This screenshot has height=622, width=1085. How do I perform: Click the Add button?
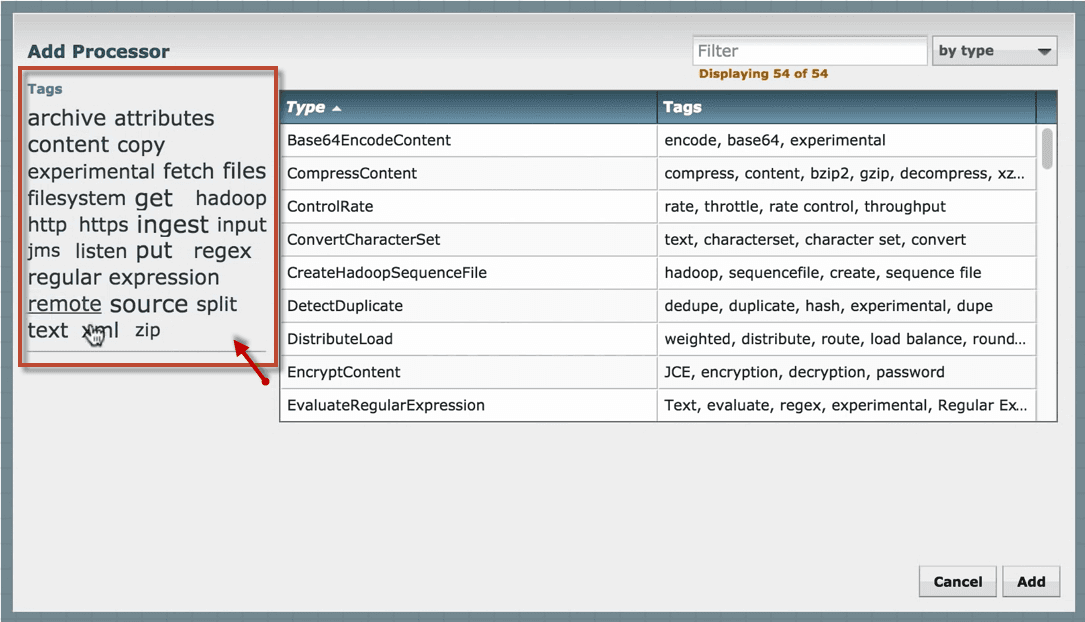coord(1031,581)
